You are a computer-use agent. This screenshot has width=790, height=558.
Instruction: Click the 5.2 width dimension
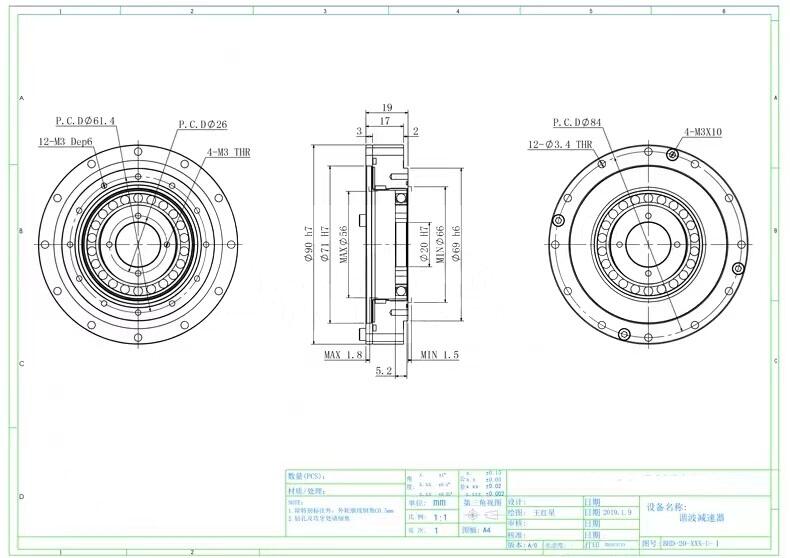[383, 371]
